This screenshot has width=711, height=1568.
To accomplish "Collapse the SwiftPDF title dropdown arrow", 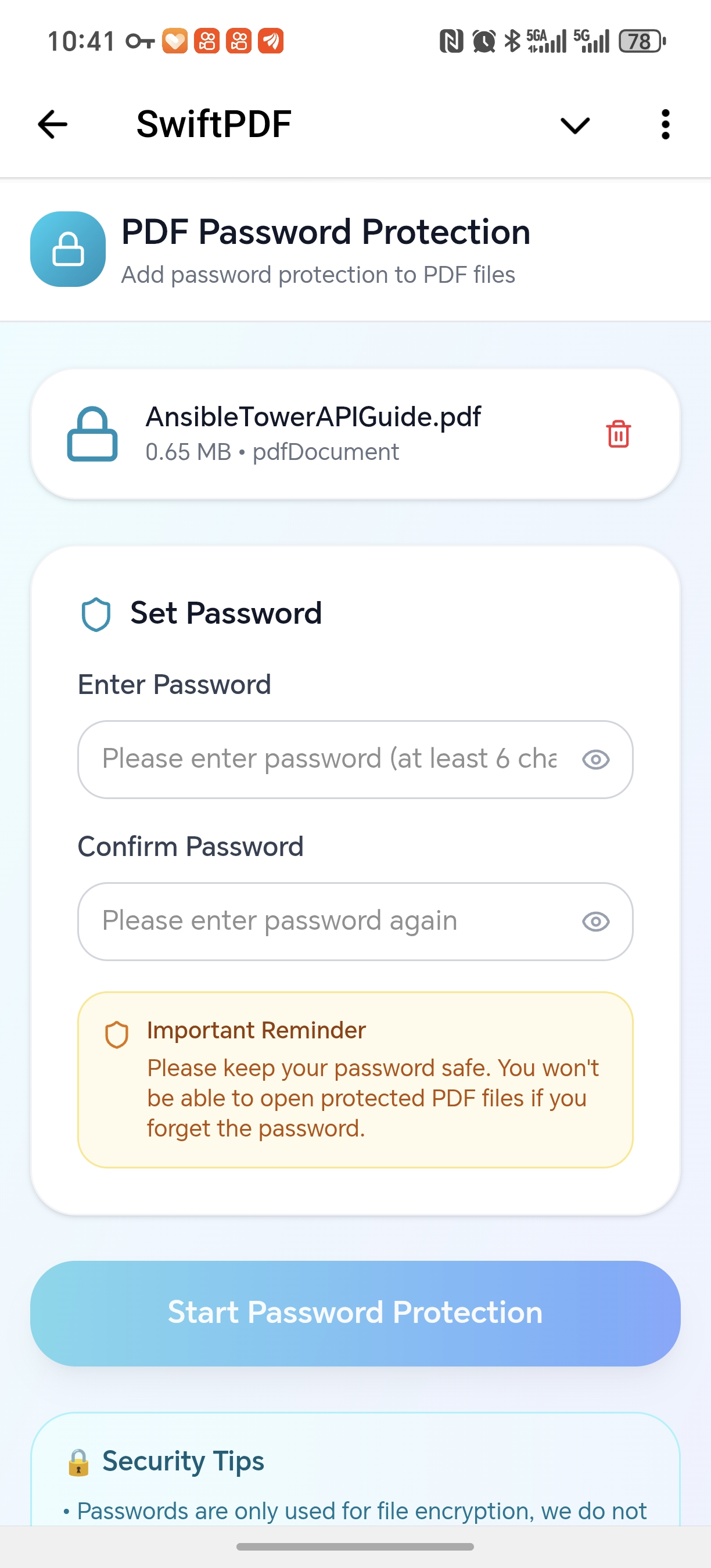I will 573,125.
